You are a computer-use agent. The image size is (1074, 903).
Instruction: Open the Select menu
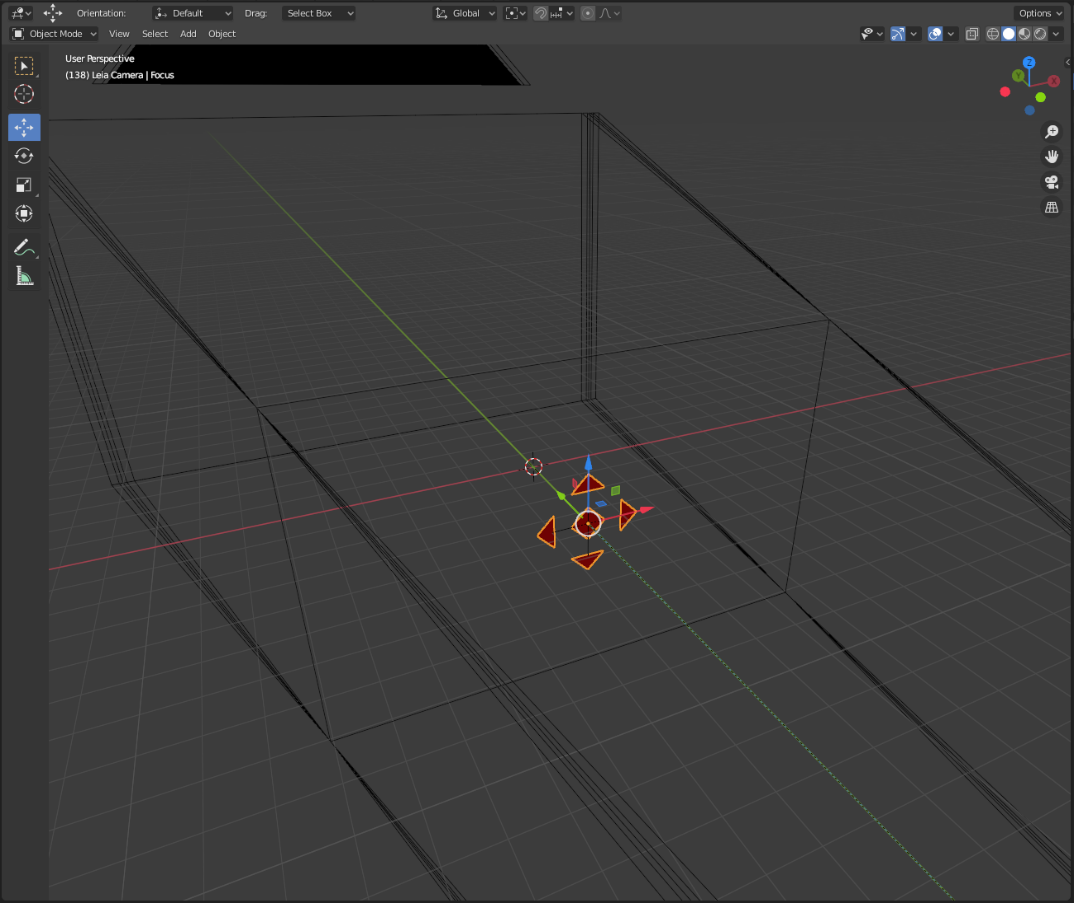[155, 34]
